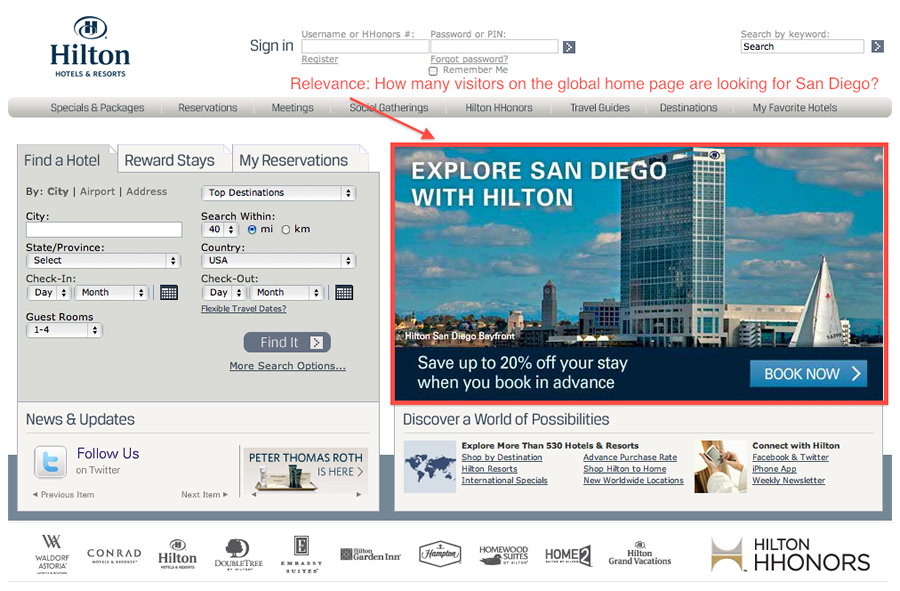Enable the Remember Me checkbox
The image size is (900, 591).
click(433, 71)
